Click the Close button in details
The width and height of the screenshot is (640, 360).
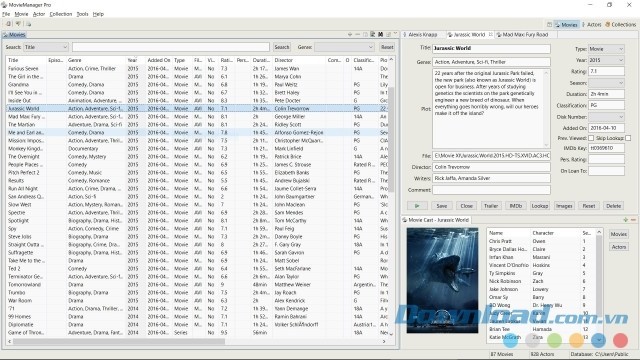pos(467,206)
